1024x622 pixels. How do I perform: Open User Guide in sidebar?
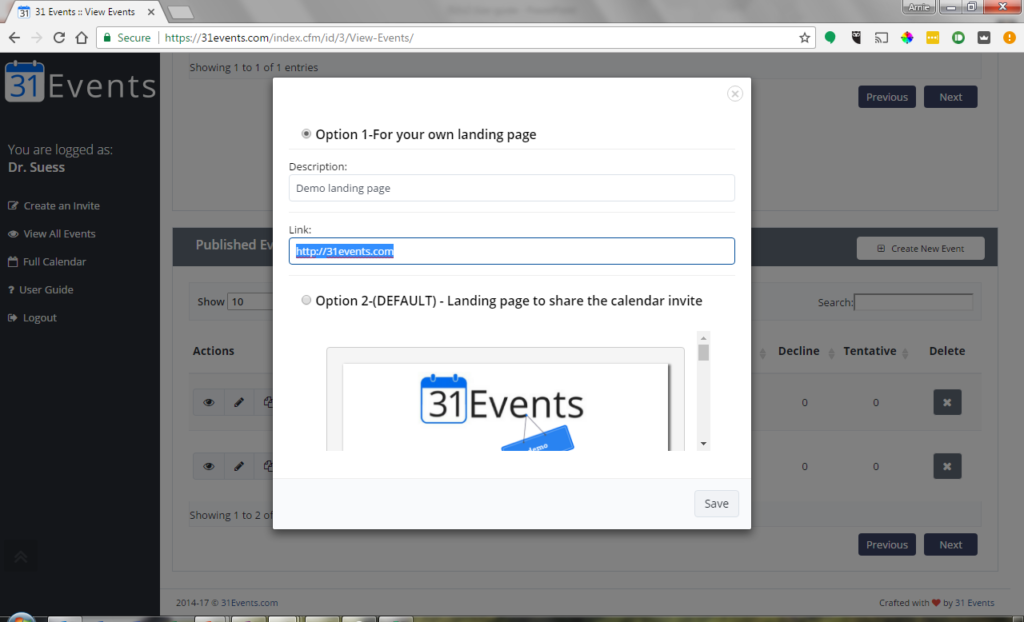40,290
